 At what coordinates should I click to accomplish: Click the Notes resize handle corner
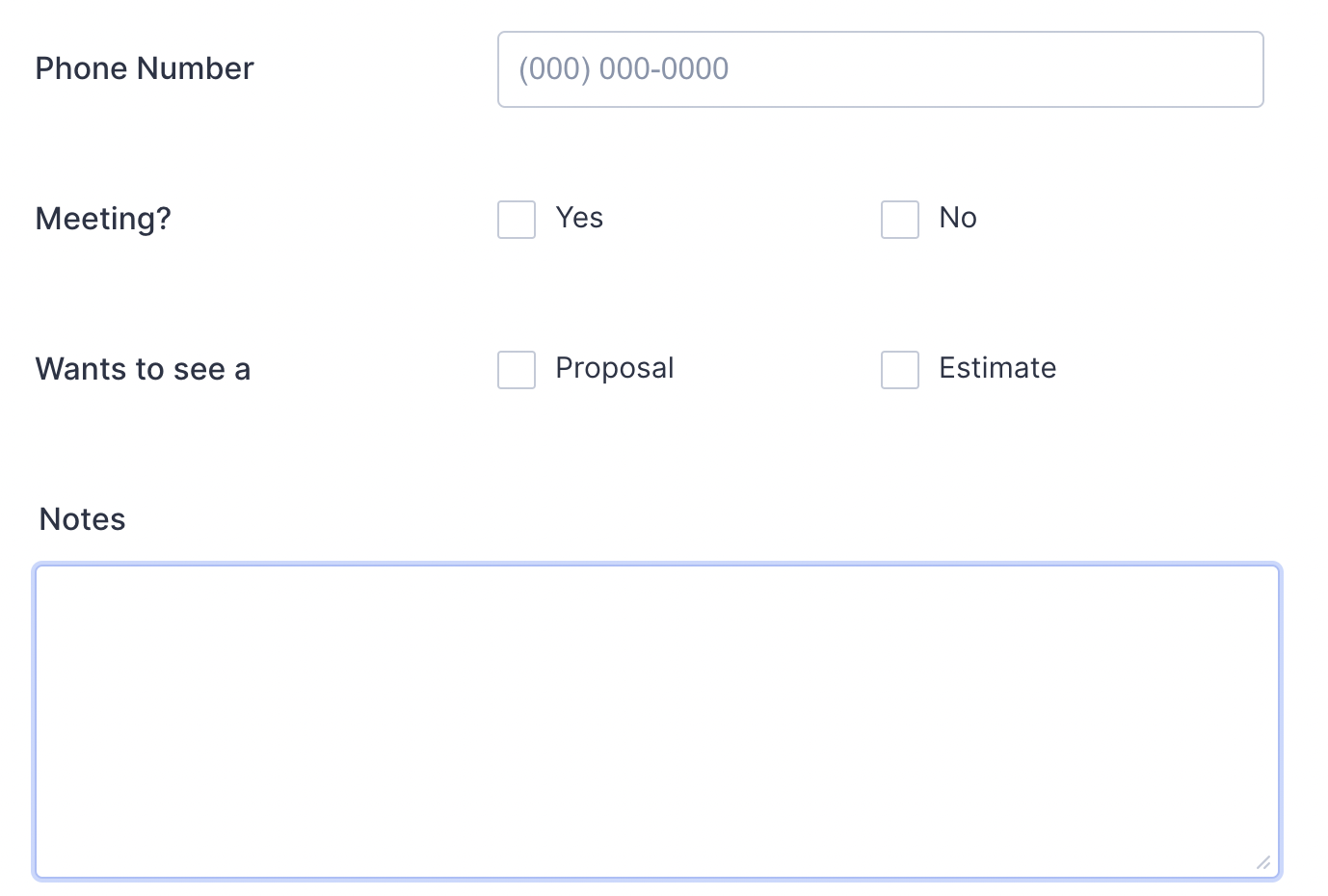(x=1262, y=862)
